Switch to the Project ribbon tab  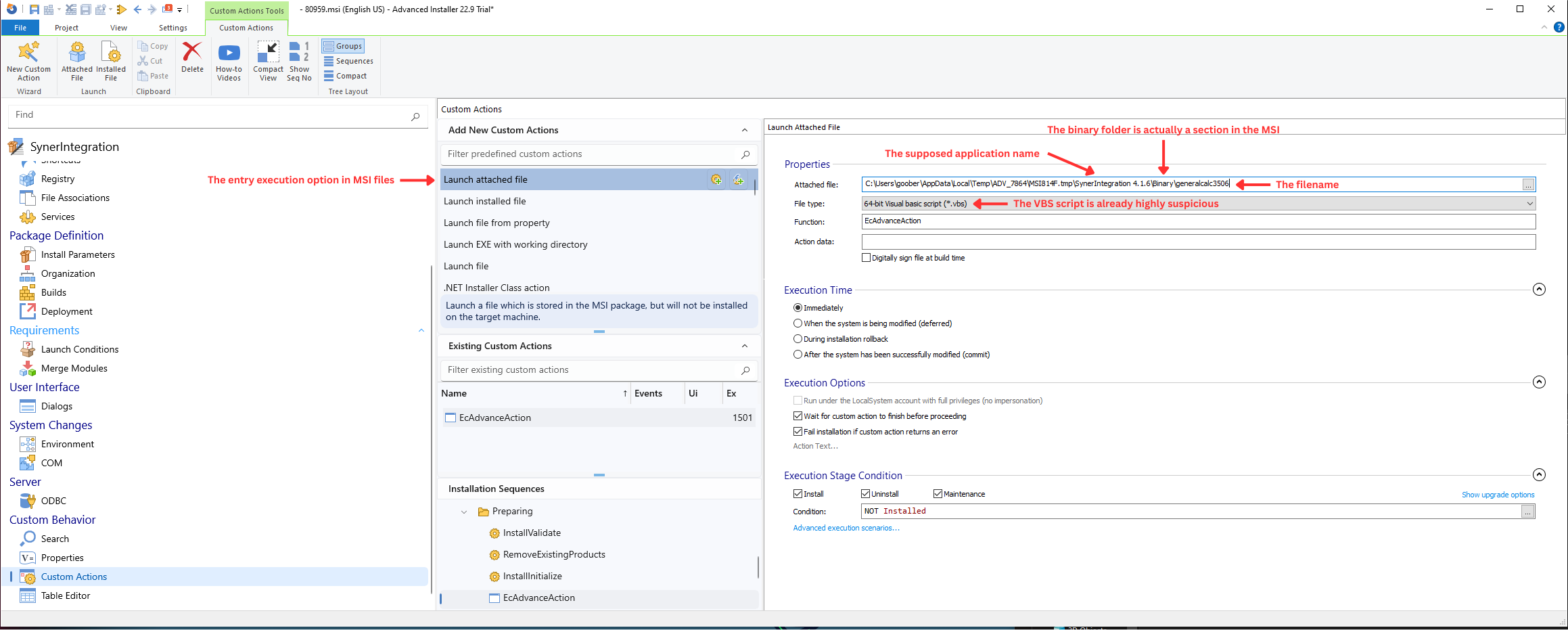pos(66,28)
